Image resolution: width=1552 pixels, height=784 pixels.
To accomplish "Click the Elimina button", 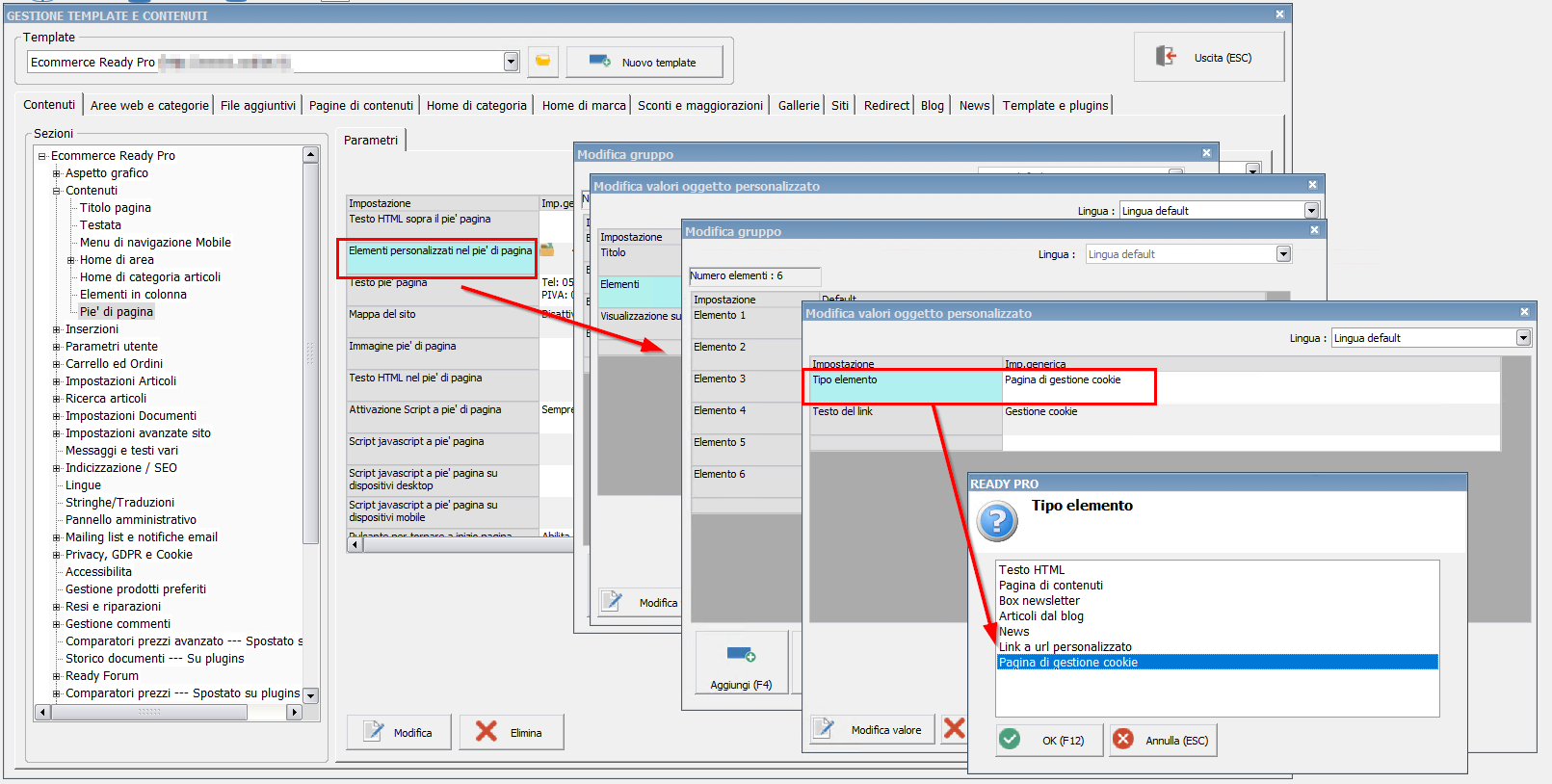I will (511, 733).
